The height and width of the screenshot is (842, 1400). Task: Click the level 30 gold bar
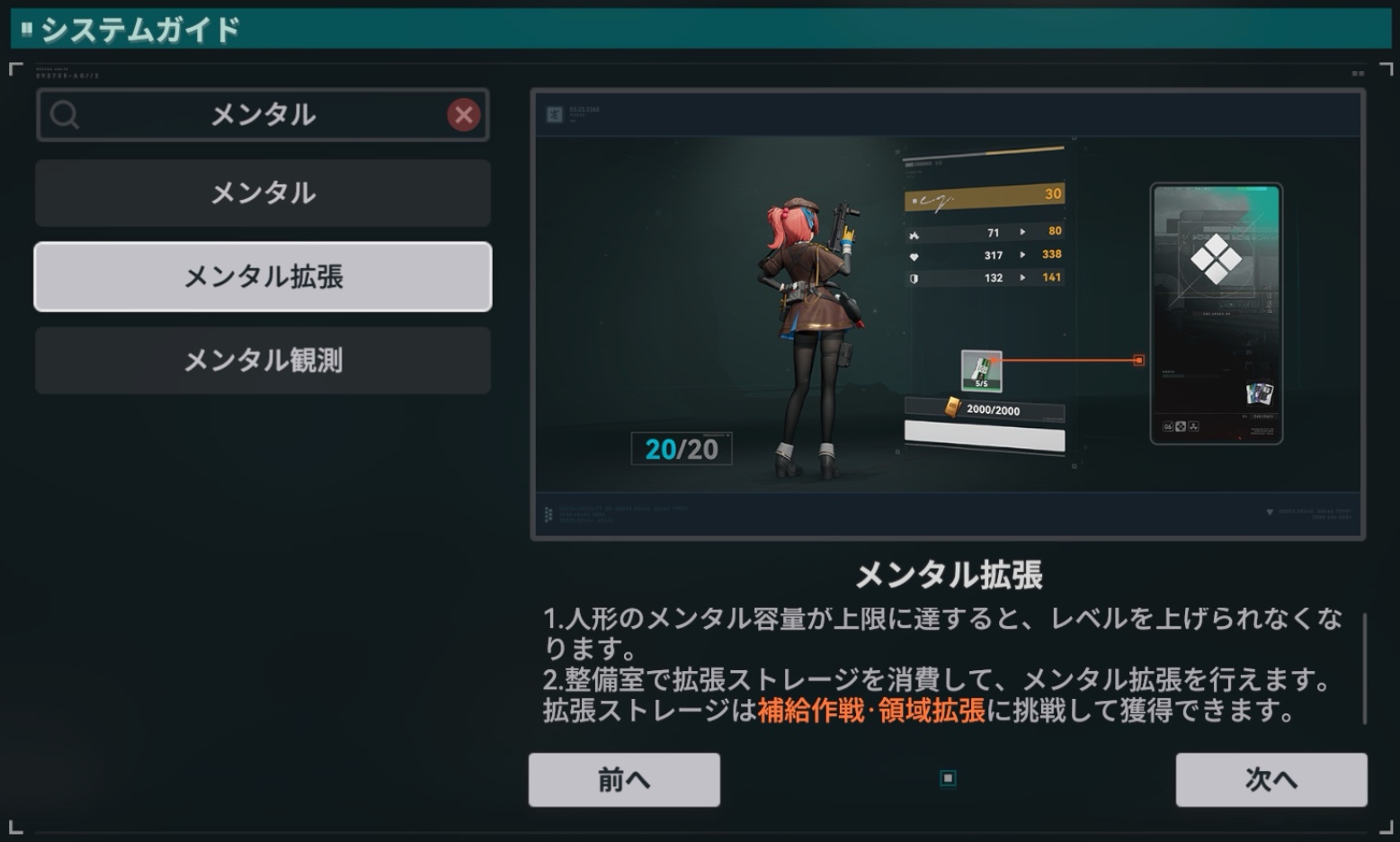985,196
